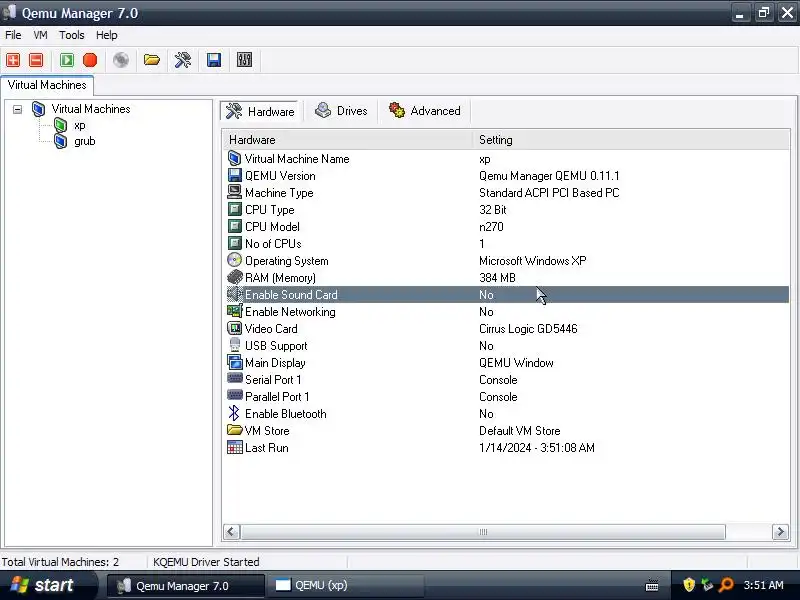Click the RAM memory module icon
Image resolution: width=800 pixels, height=600 pixels.
click(235, 277)
